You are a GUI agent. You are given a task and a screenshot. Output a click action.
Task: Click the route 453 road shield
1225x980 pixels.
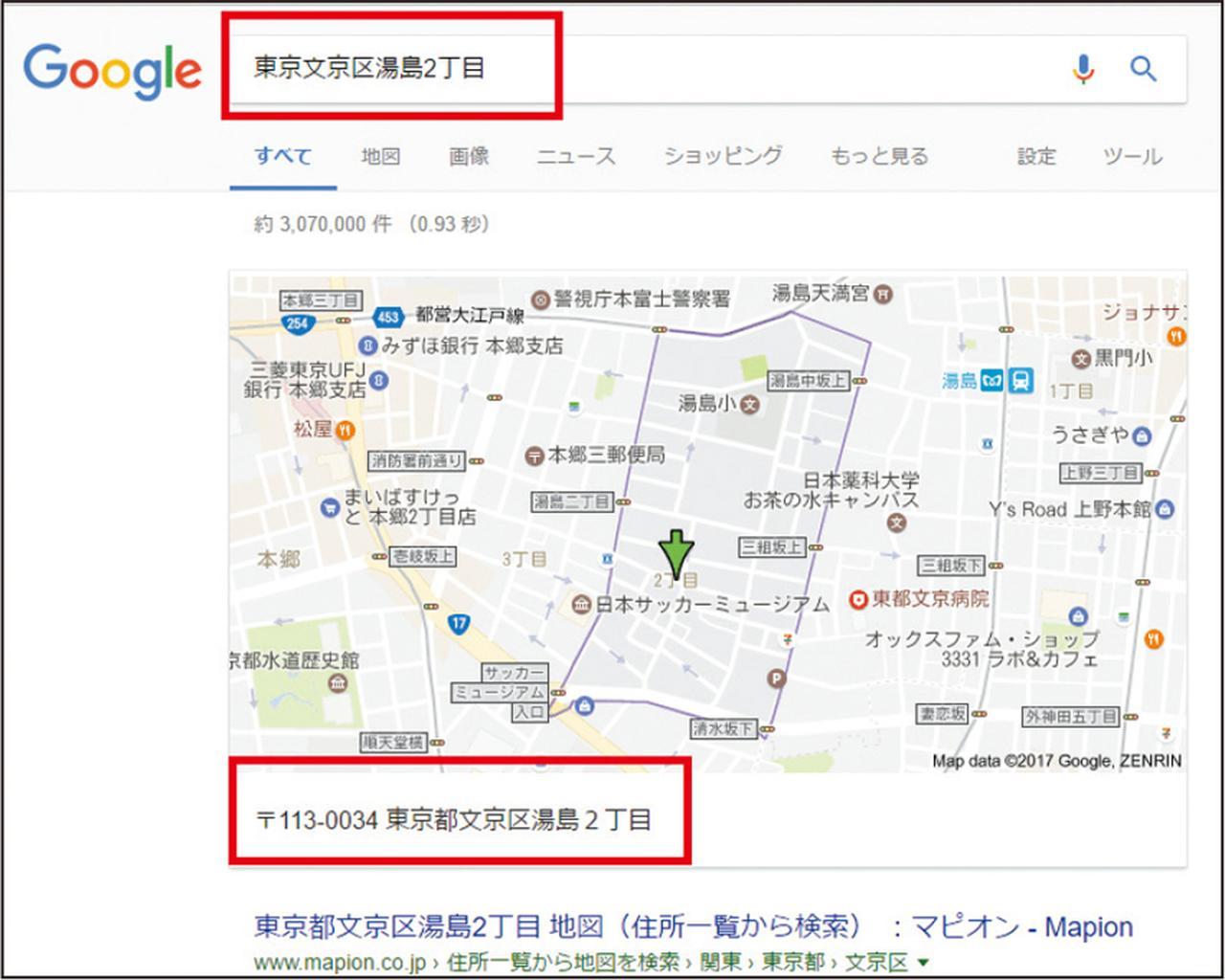click(x=389, y=317)
